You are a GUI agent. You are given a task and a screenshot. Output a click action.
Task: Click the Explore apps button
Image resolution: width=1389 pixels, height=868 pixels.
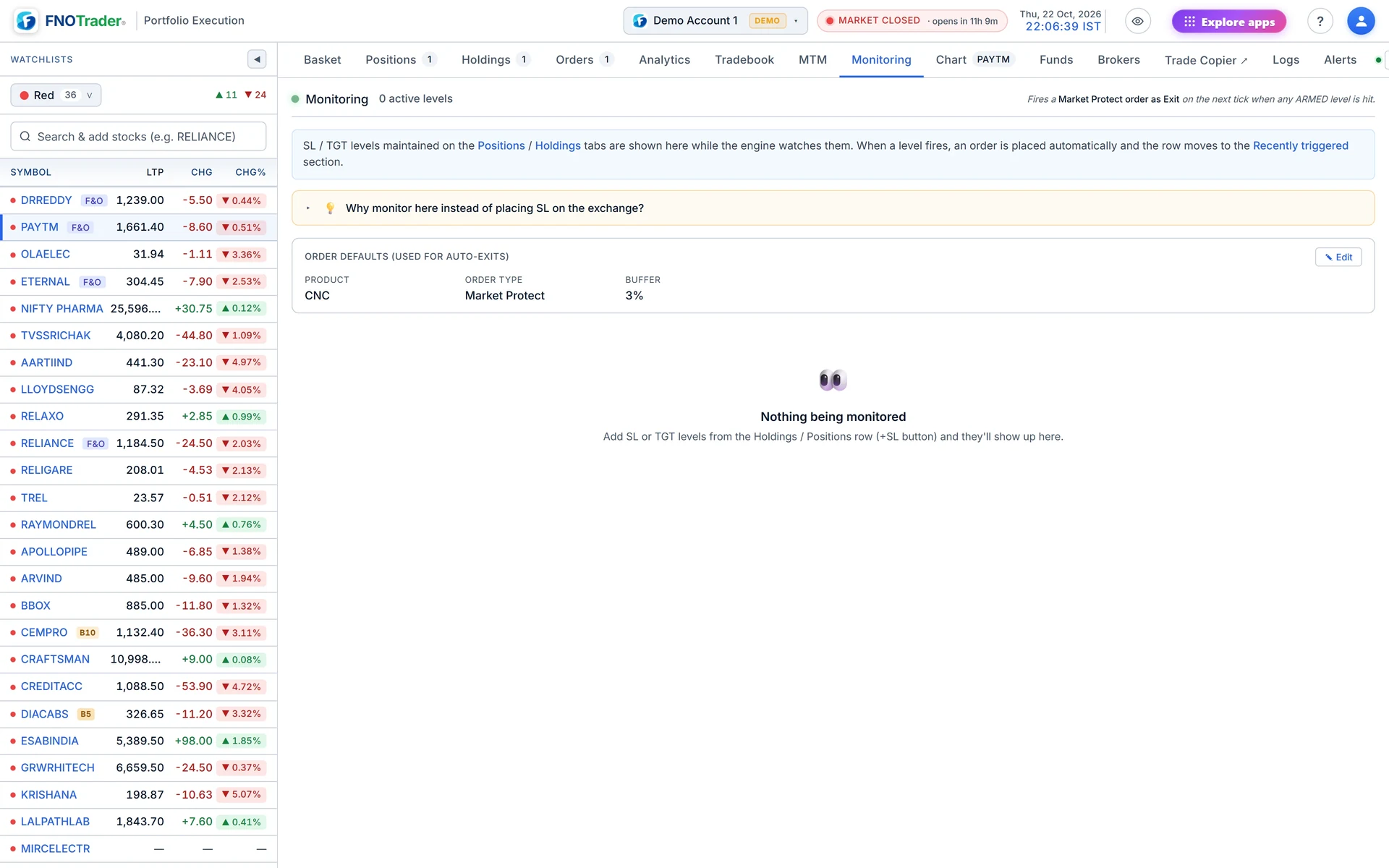[x=1229, y=22]
